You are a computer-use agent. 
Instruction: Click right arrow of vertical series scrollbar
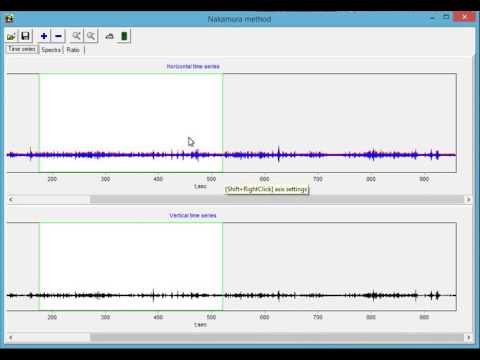(x=468, y=338)
